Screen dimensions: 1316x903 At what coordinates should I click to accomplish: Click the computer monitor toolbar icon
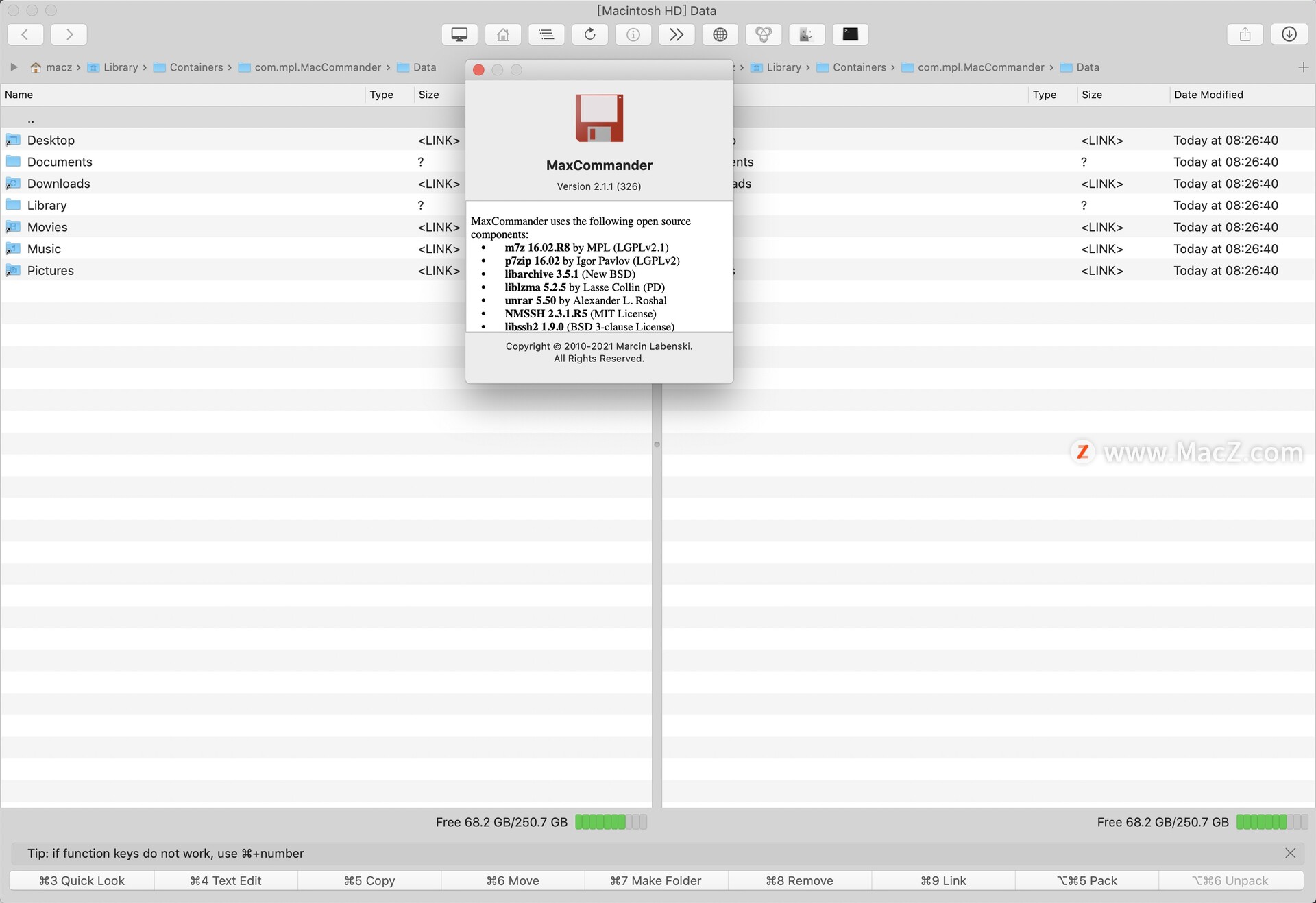pyautogui.click(x=459, y=34)
